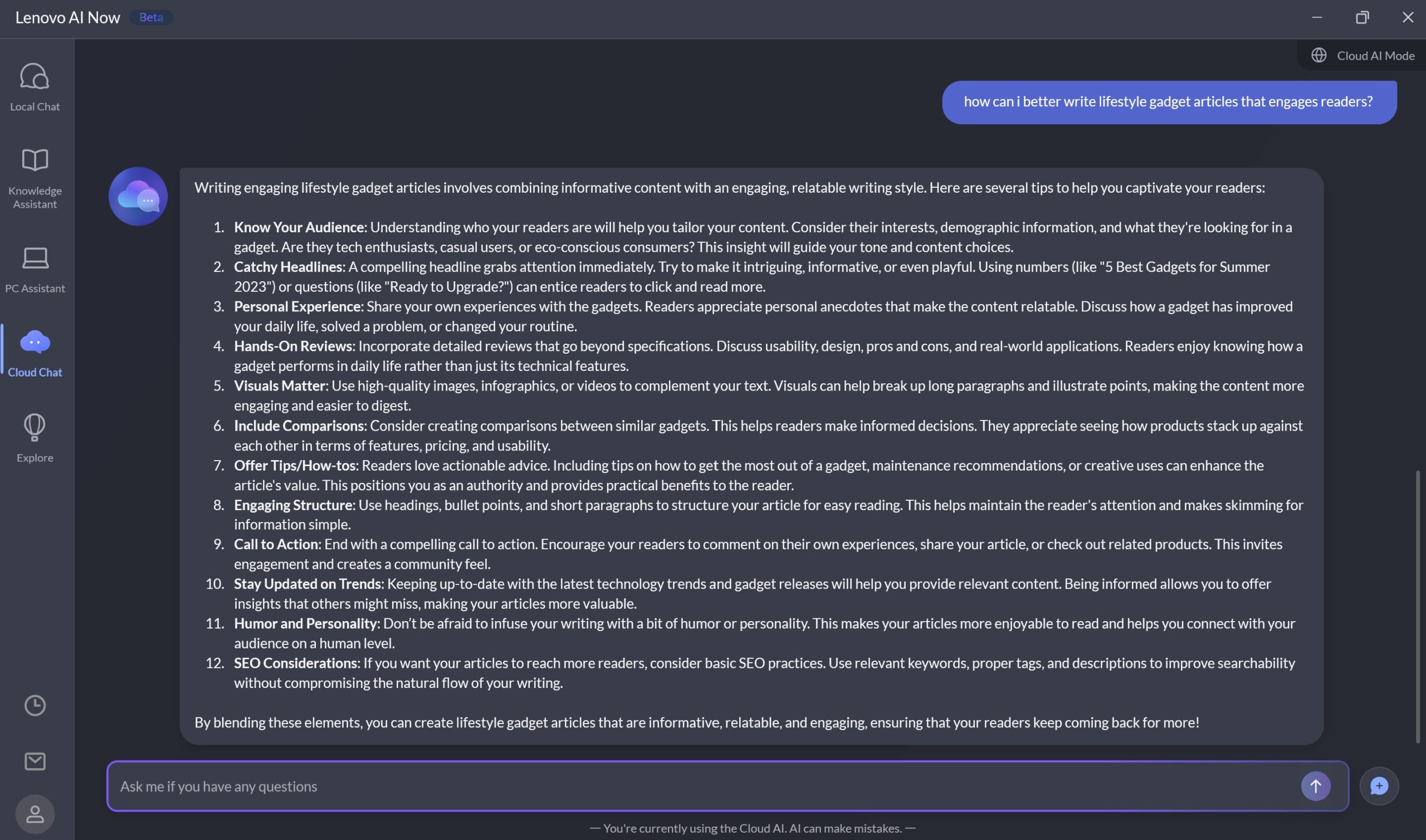
Task: Toggle Cloud AI Mode switch
Action: click(x=1375, y=56)
